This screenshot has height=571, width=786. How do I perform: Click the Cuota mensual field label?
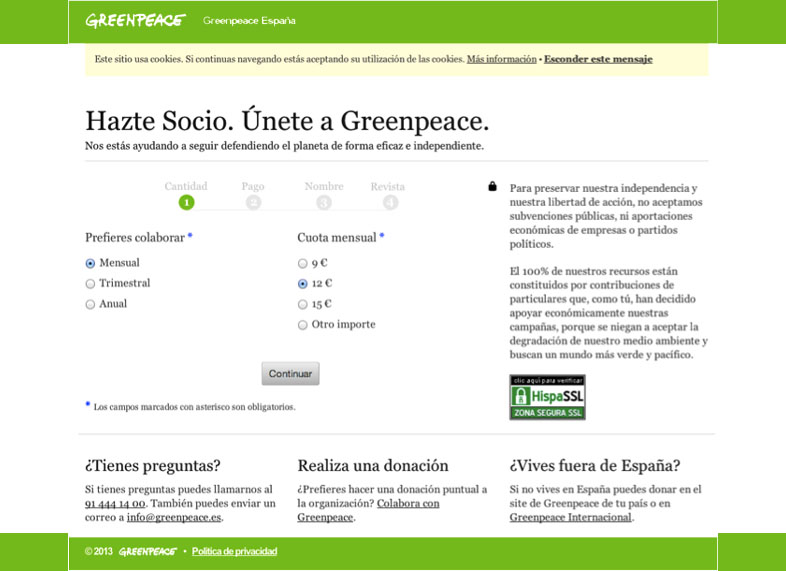point(337,238)
